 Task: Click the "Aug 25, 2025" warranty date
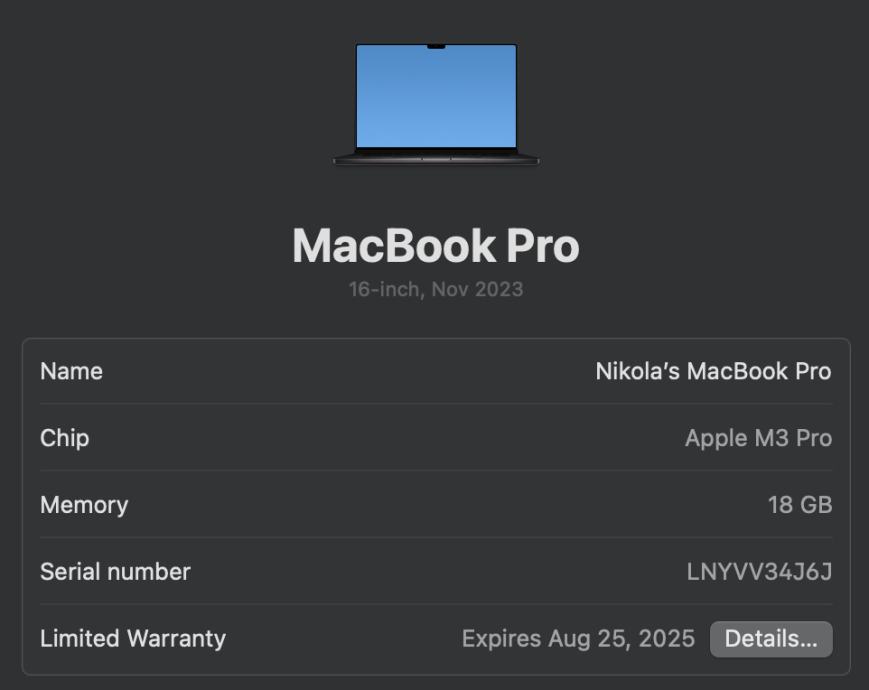(622, 639)
